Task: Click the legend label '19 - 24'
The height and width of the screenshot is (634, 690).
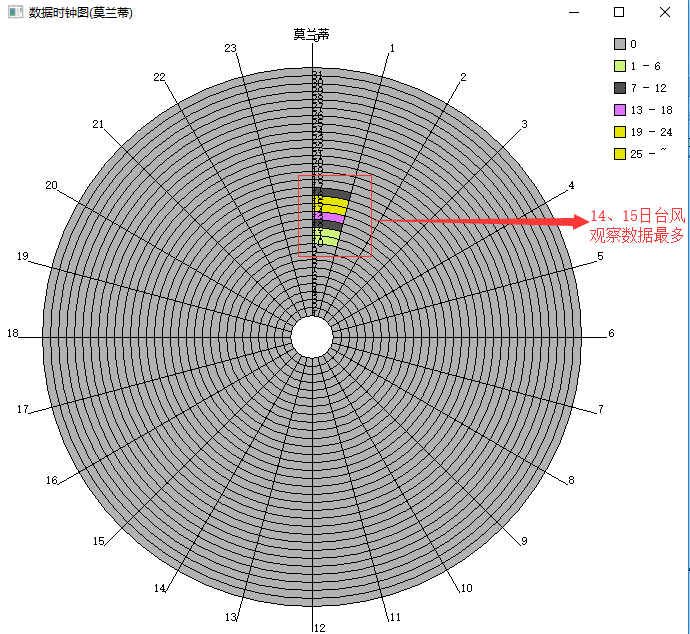Action: [x=651, y=132]
